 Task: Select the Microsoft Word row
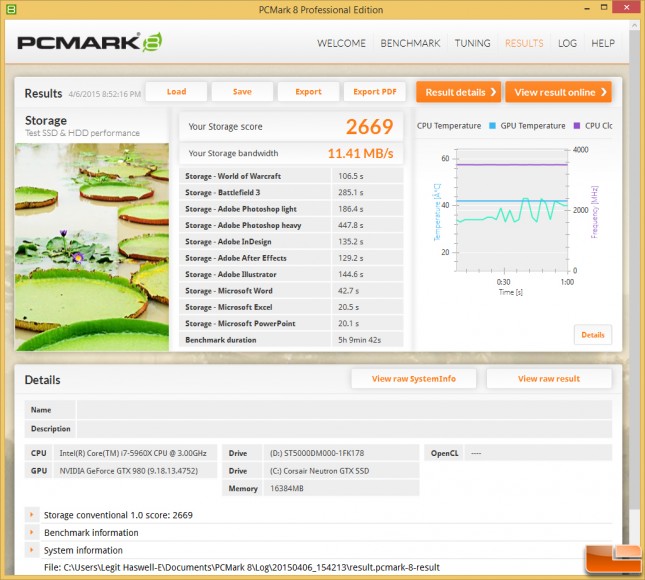point(291,291)
